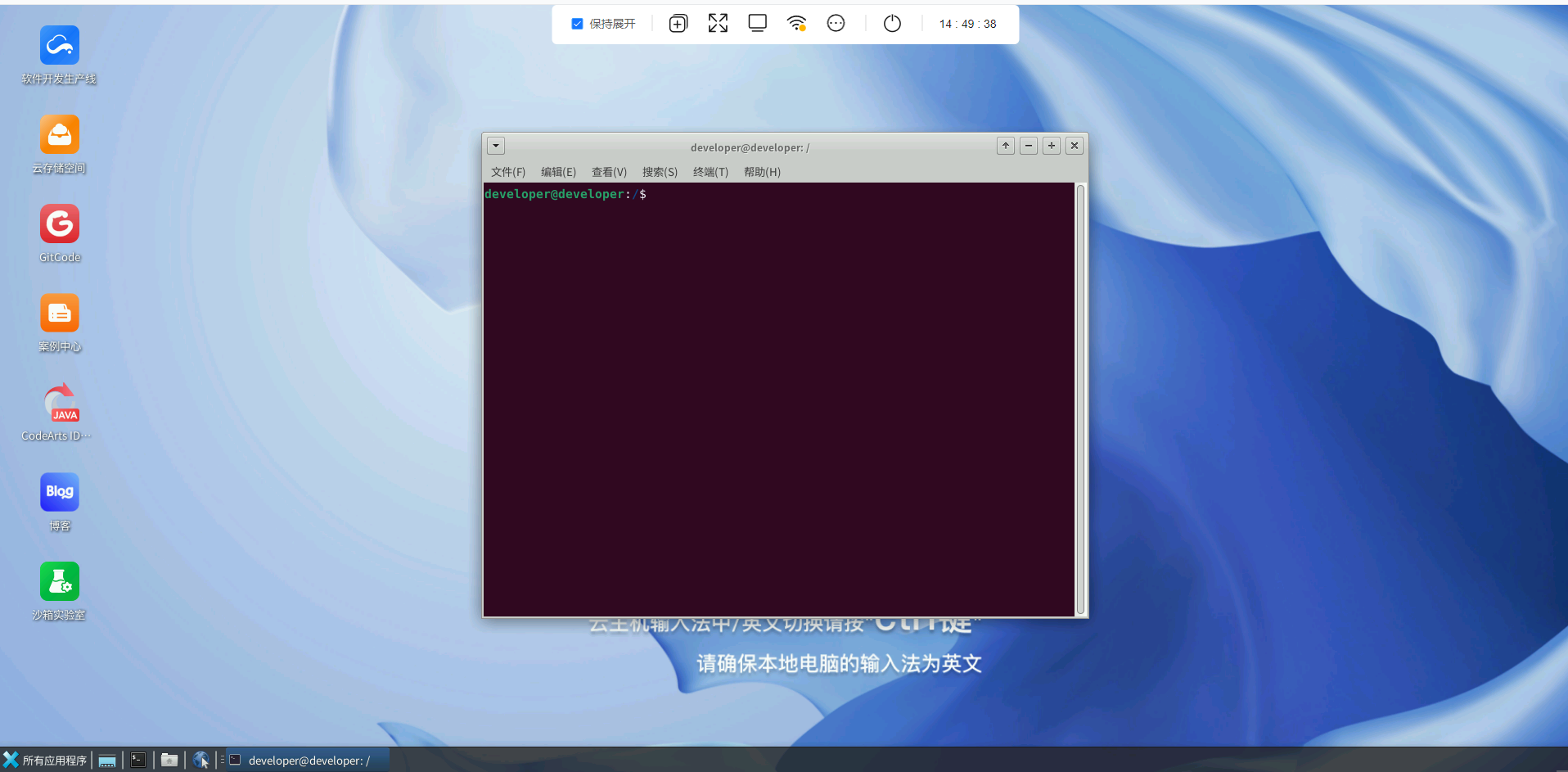Minimize the terminal window
Viewport: 1568px width, 772px height.
[x=1029, y=146]
